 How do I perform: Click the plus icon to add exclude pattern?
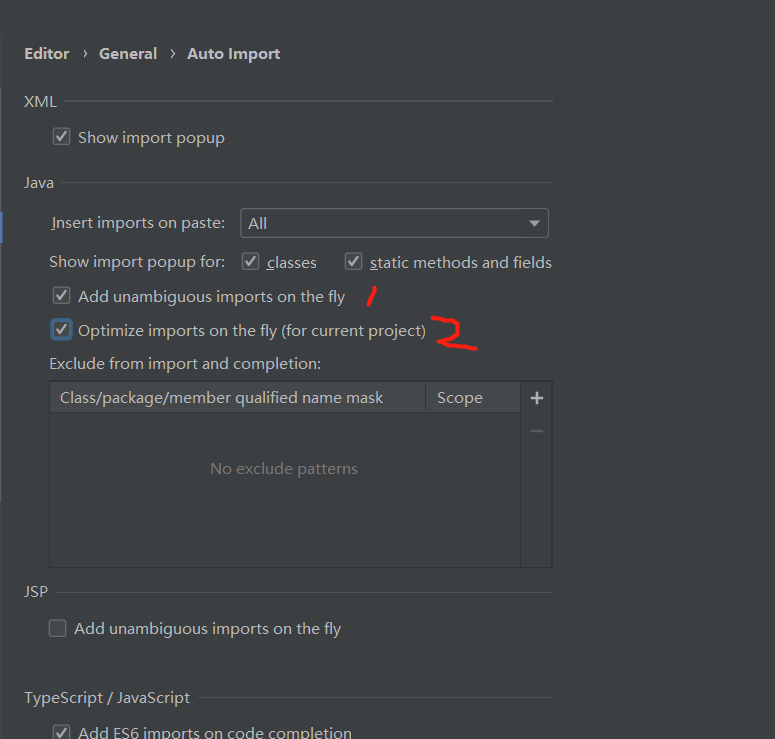coord(537,398)
